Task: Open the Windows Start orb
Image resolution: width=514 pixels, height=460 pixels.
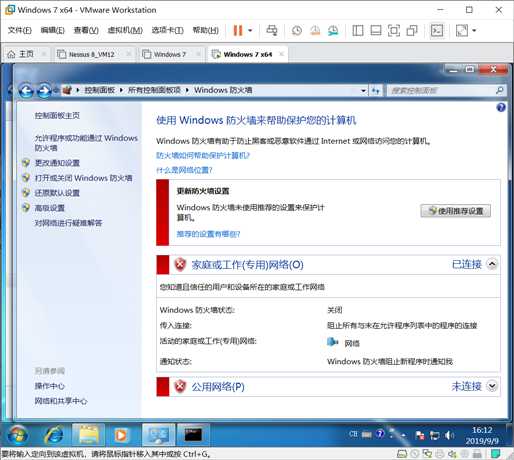Action: pyautogui.click(x=17, y=435)
